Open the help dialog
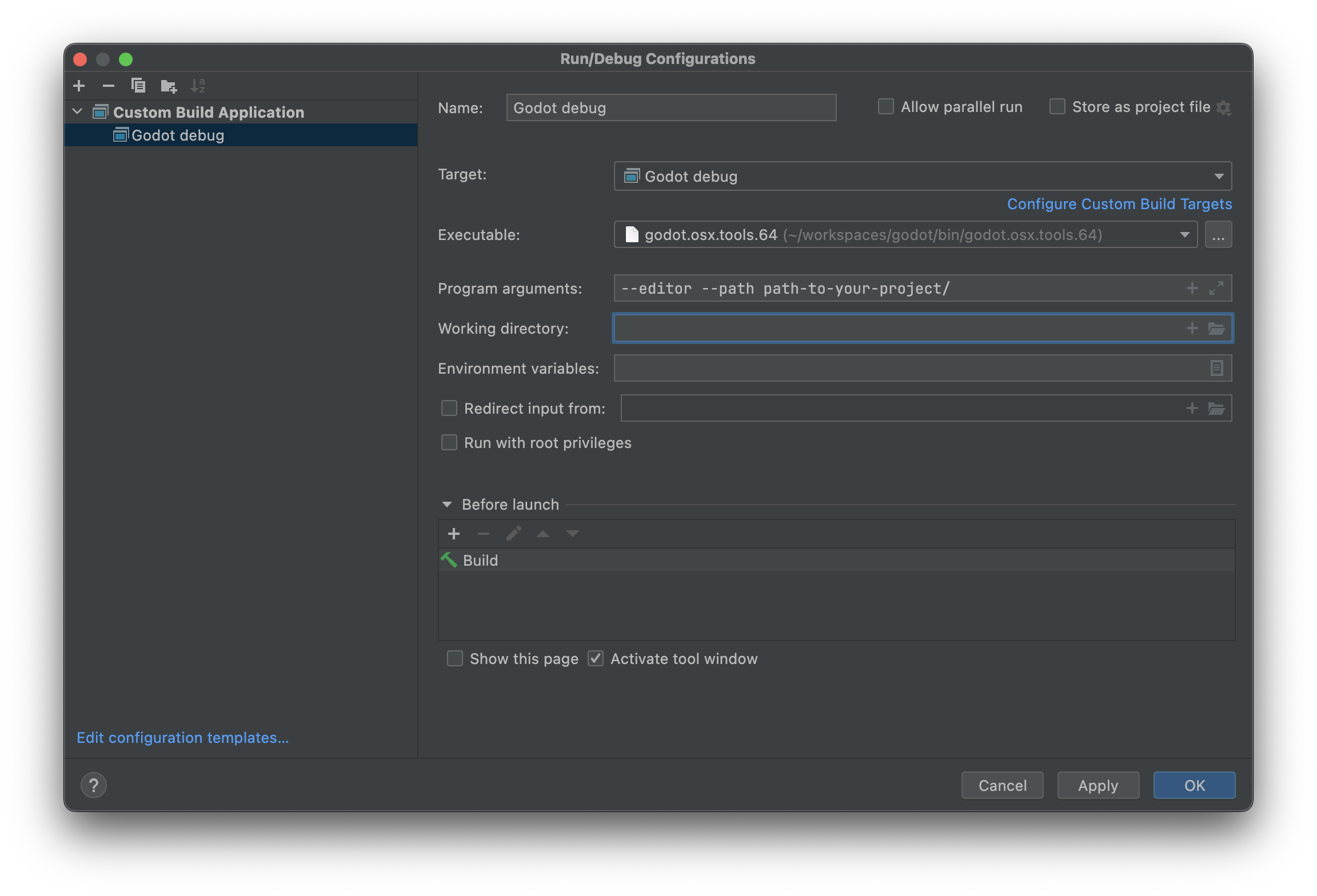 (x=94, y=785)
